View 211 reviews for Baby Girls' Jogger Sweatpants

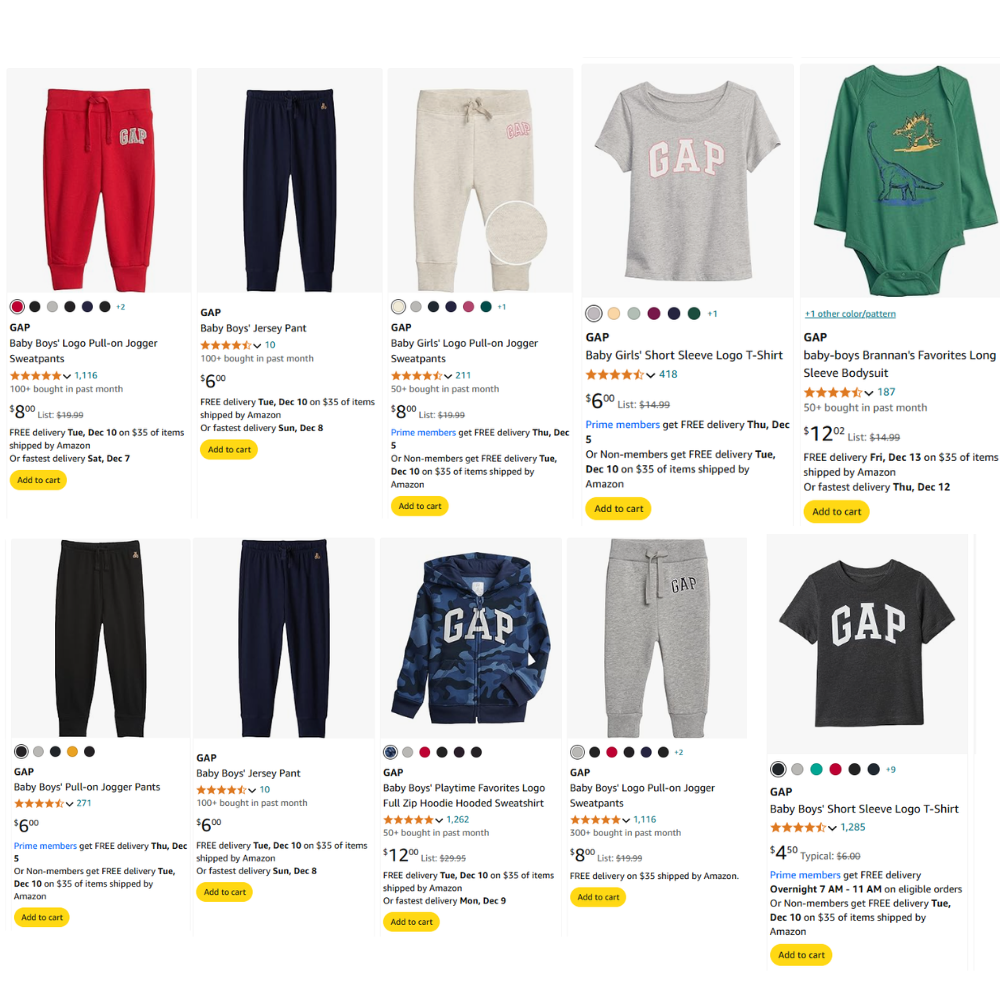pos(463,376)
